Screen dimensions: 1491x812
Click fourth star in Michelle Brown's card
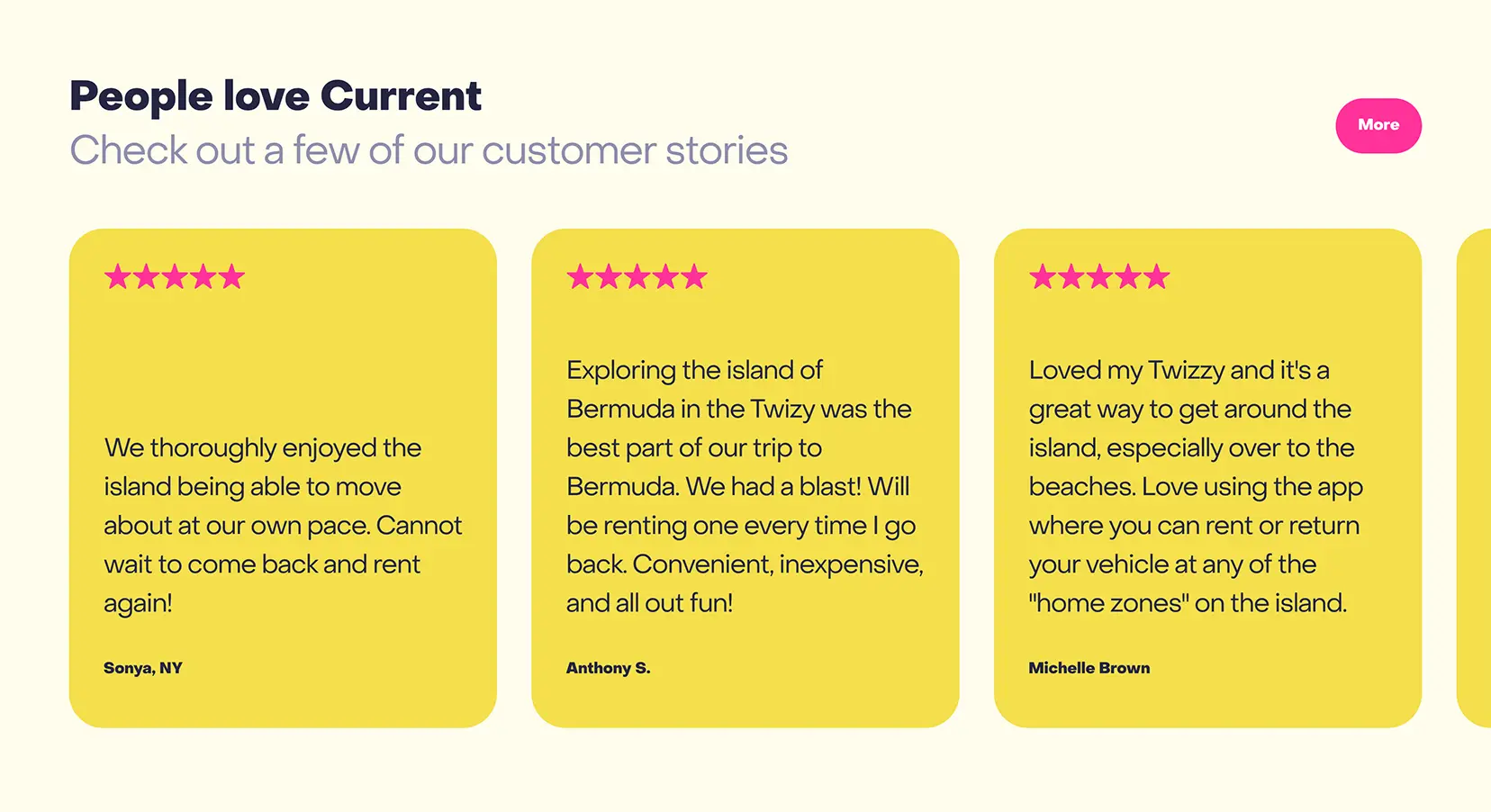[1128, 276]
